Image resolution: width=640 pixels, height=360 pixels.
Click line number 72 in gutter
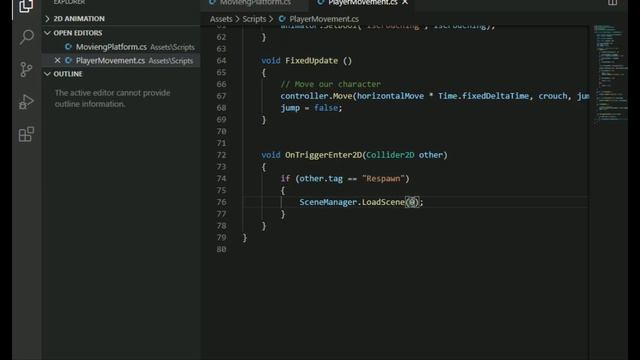click(x=221, y=155)
